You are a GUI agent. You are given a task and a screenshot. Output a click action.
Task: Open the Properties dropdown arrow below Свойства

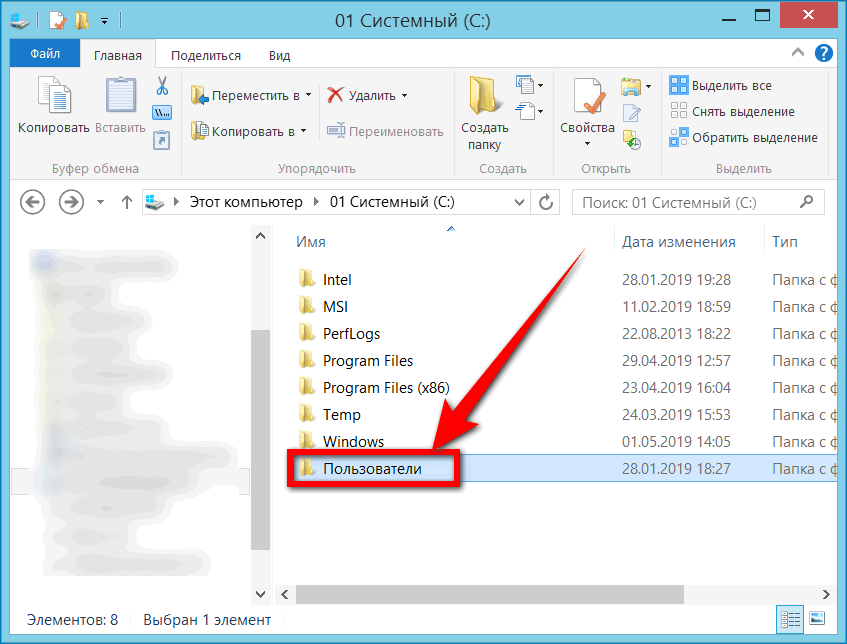tap(588, 144)
